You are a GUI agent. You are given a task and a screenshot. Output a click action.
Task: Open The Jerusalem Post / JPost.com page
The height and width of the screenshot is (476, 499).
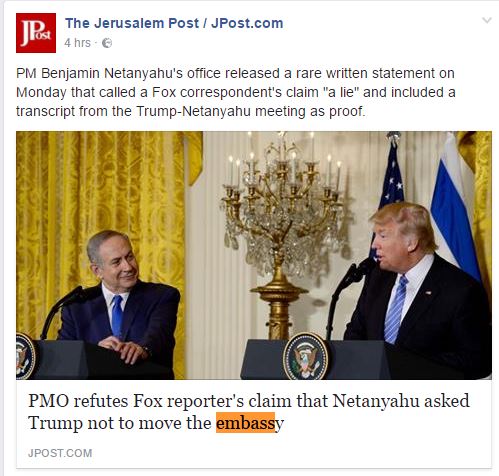coord(174,23)
